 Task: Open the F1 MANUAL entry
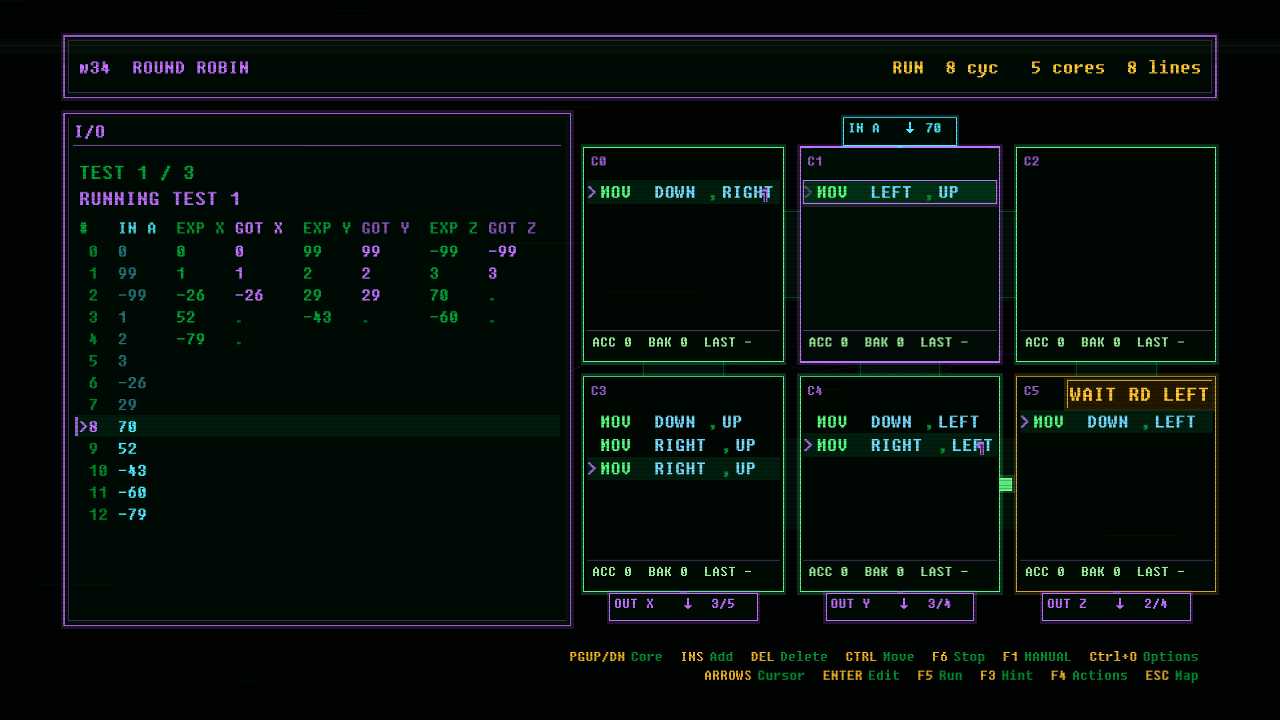tap(1036, 657)
